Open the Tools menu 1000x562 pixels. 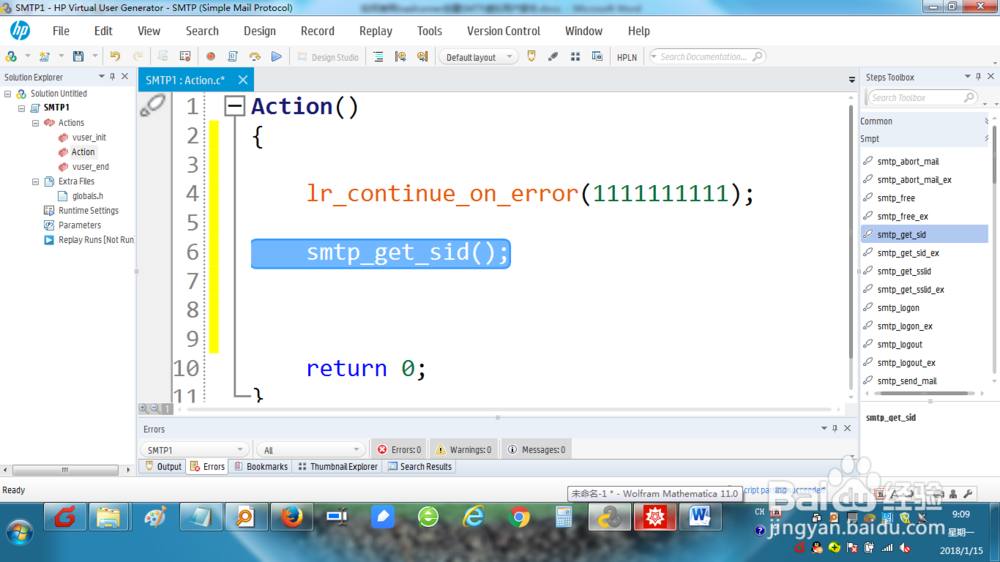(x=429, y=31)
